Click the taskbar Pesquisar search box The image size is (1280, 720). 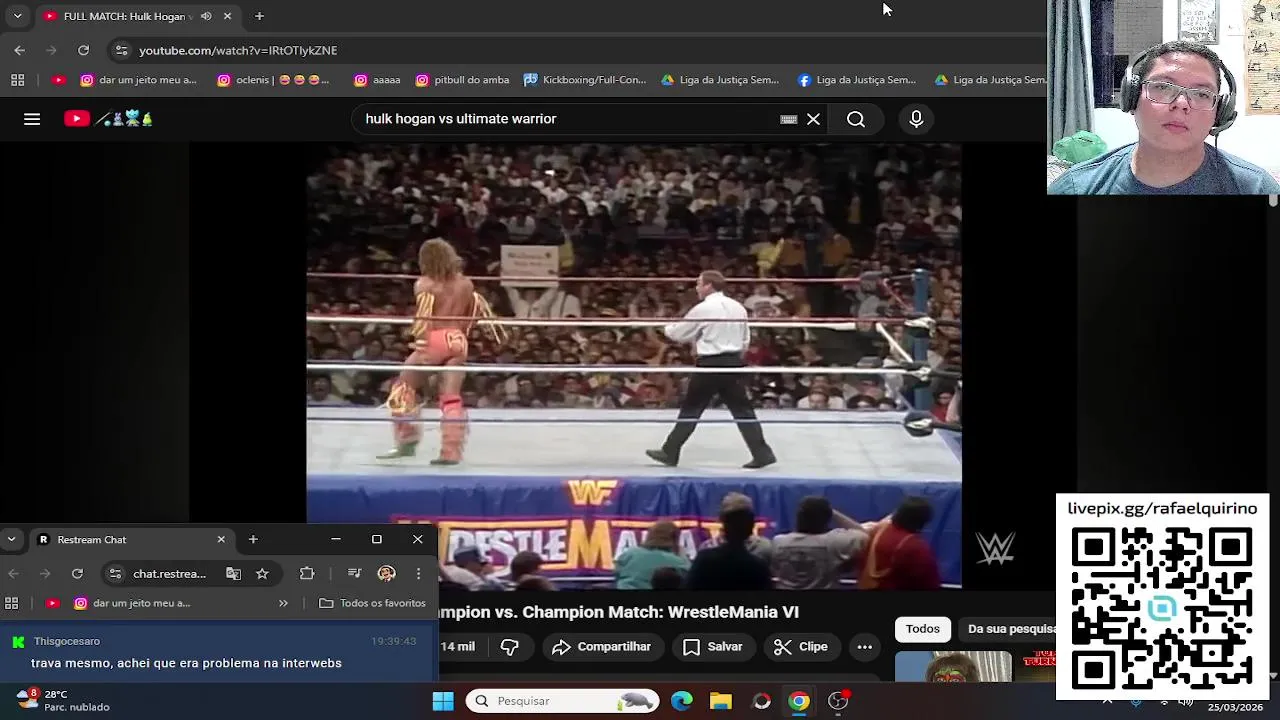[563, 701]
